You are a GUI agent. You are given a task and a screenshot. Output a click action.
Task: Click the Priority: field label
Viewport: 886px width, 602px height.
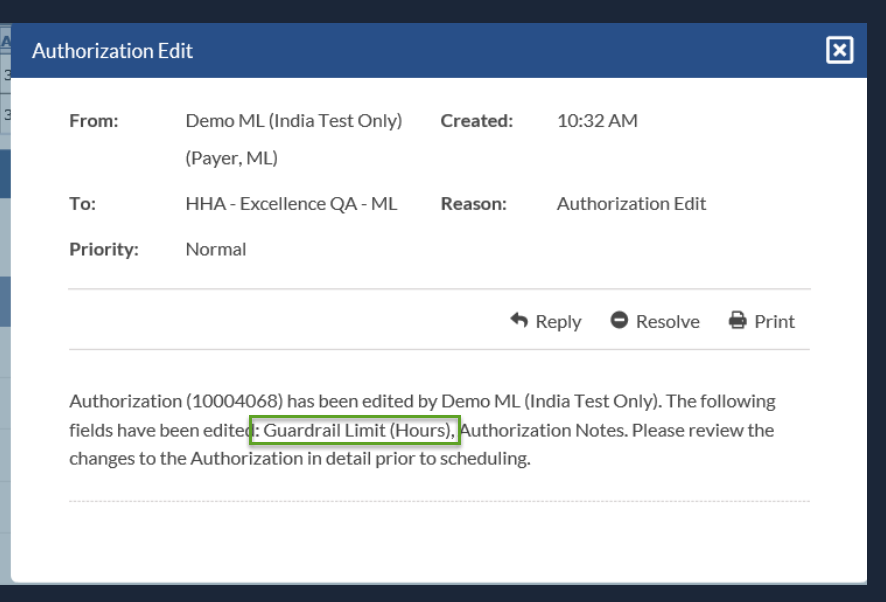coord(104,249)
